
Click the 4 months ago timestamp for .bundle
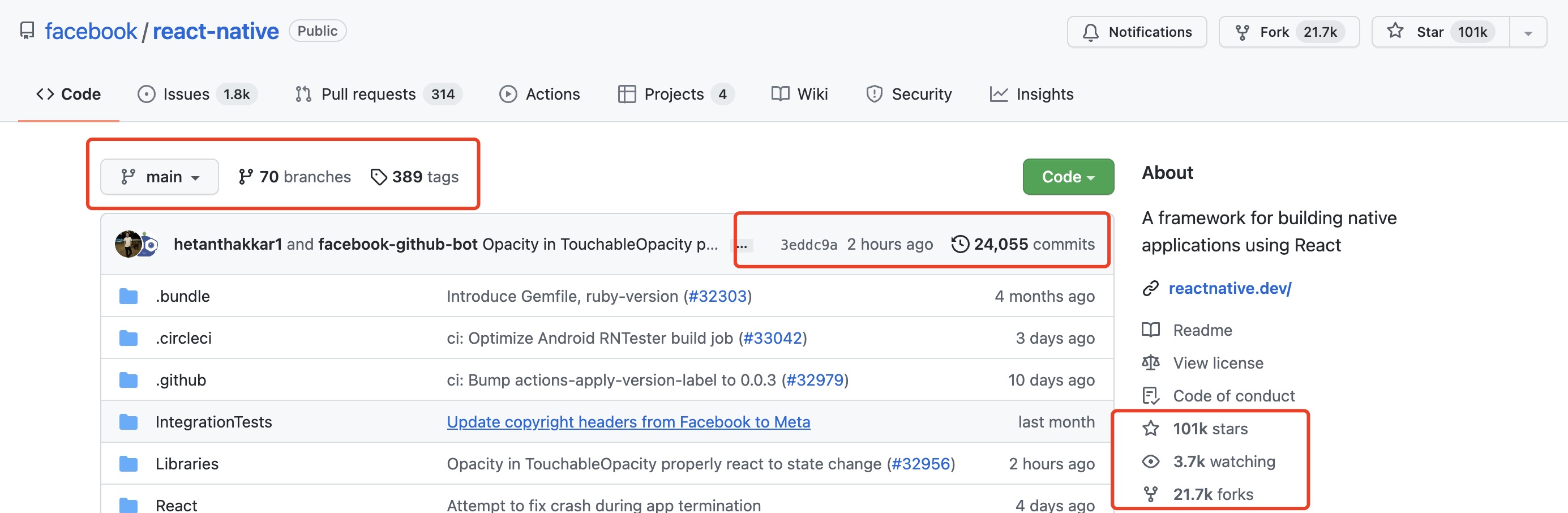click(x=1044, y=296)
